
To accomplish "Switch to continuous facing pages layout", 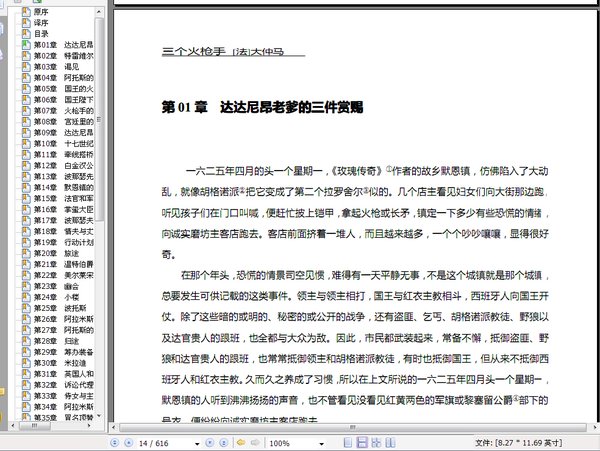I will (376, 443).
